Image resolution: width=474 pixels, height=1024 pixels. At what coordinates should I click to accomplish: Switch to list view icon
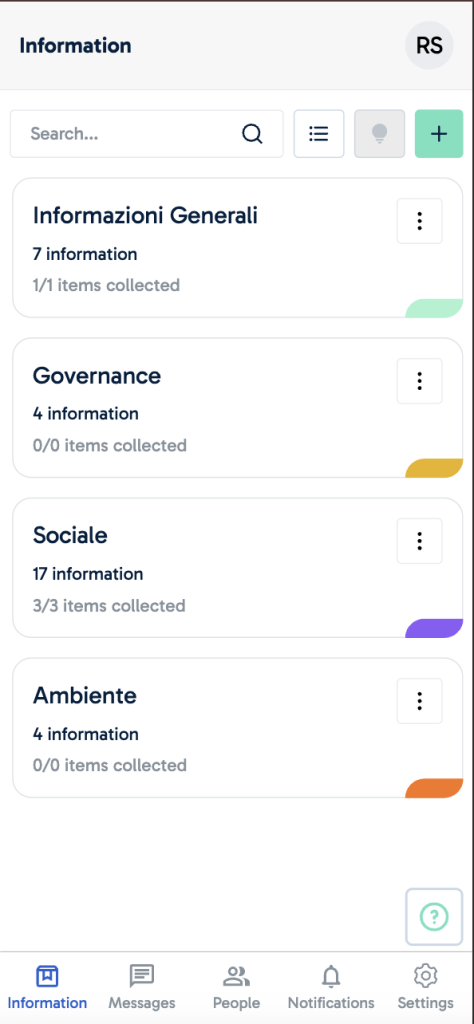(x=319, y=134)
